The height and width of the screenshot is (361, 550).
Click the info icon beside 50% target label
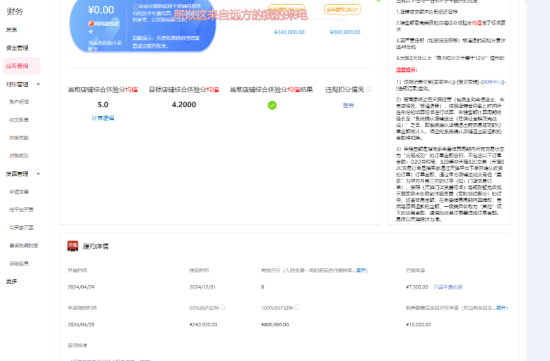click(223, 307)
